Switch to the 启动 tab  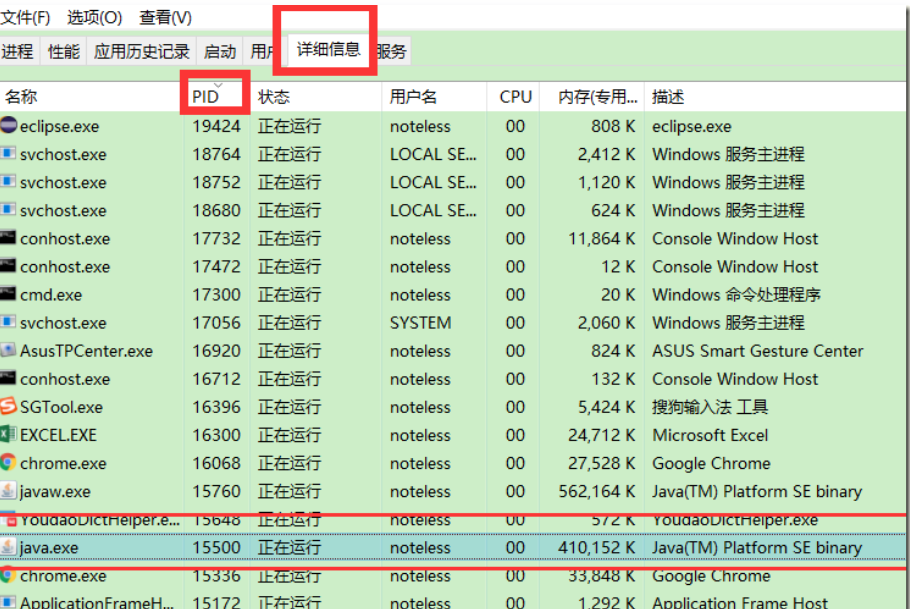point(219,51)
